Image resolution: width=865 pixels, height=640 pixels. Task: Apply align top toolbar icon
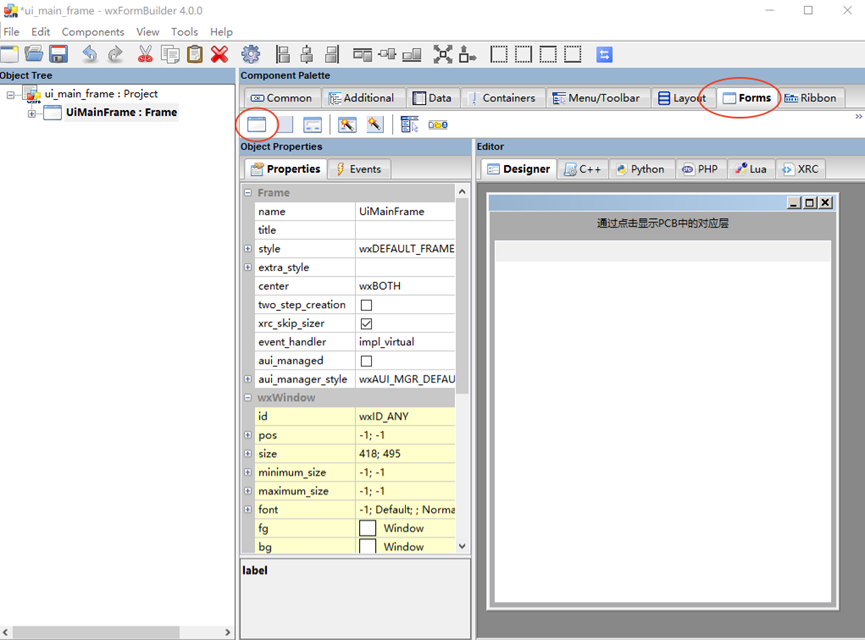(x=362, y=54)
